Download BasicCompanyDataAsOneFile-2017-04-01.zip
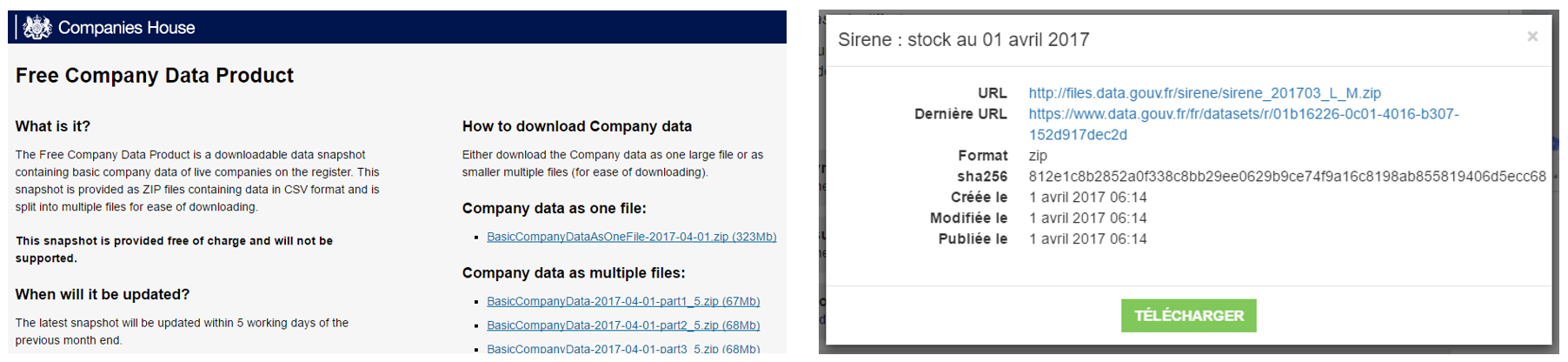 pos(631,237)
